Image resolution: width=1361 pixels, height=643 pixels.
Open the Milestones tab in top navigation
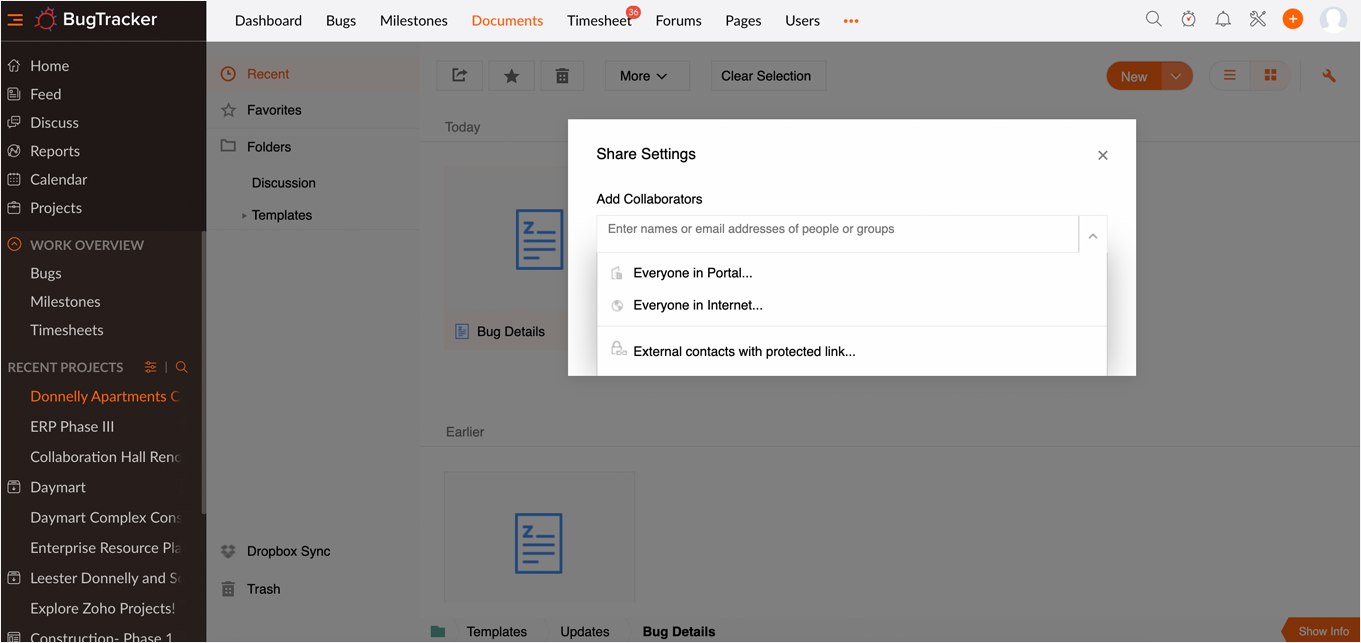[x=413, y=21]
